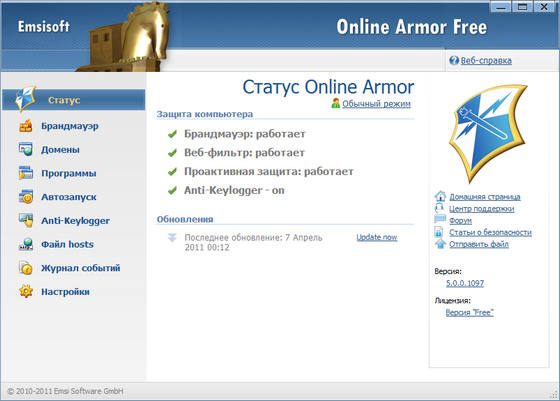This screenshot has height=401, width=560.
Task: Open Anti-Keylogger via its hand icon
Action: [26, 220]
